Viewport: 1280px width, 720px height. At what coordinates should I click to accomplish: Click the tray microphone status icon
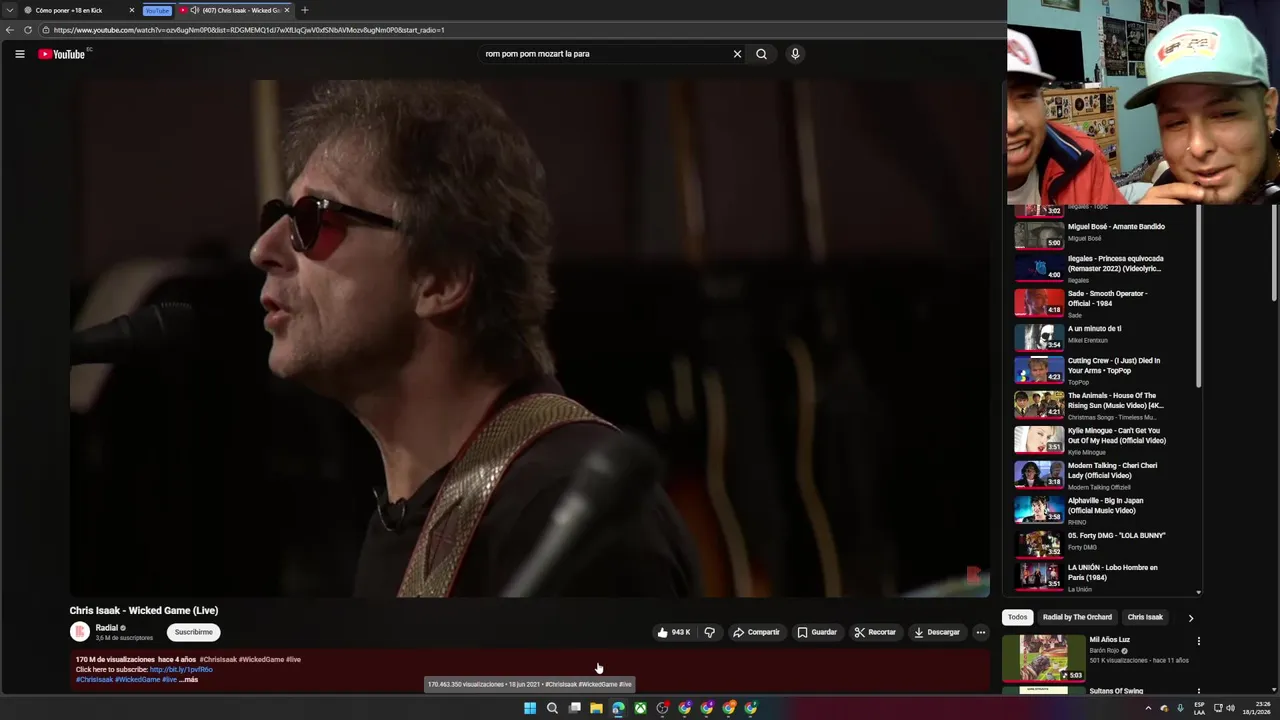pos(1180,708)
